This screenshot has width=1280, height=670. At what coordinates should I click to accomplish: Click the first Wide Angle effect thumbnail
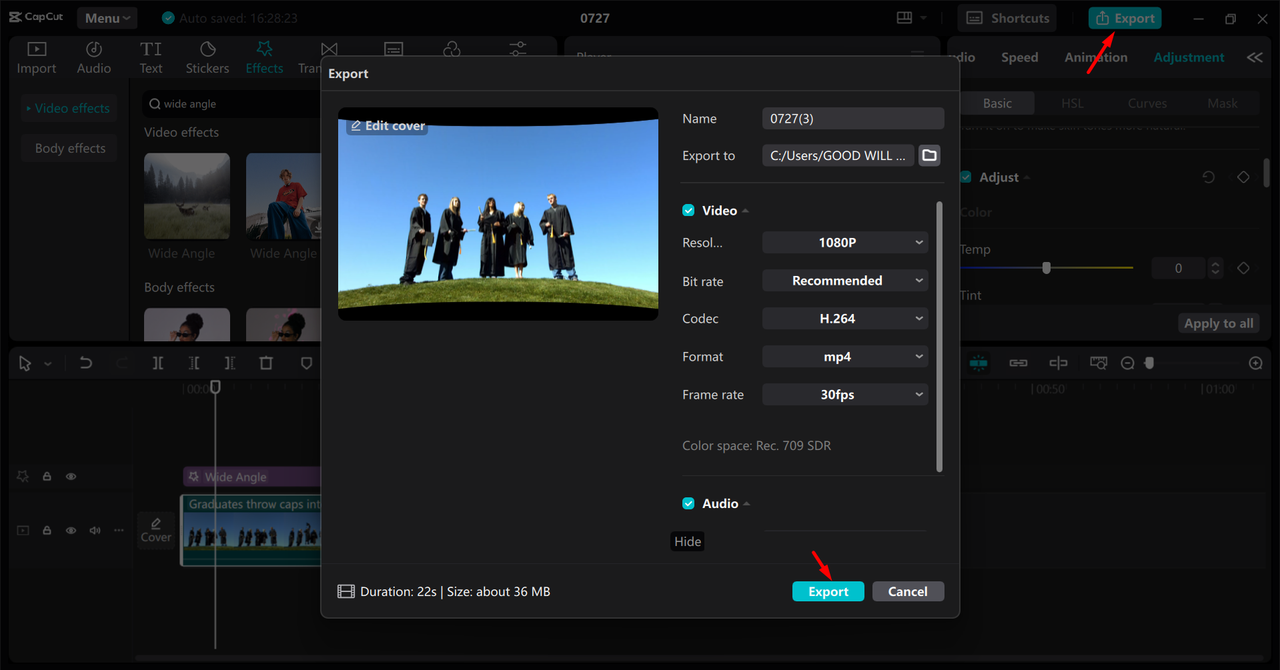(187, 196)
